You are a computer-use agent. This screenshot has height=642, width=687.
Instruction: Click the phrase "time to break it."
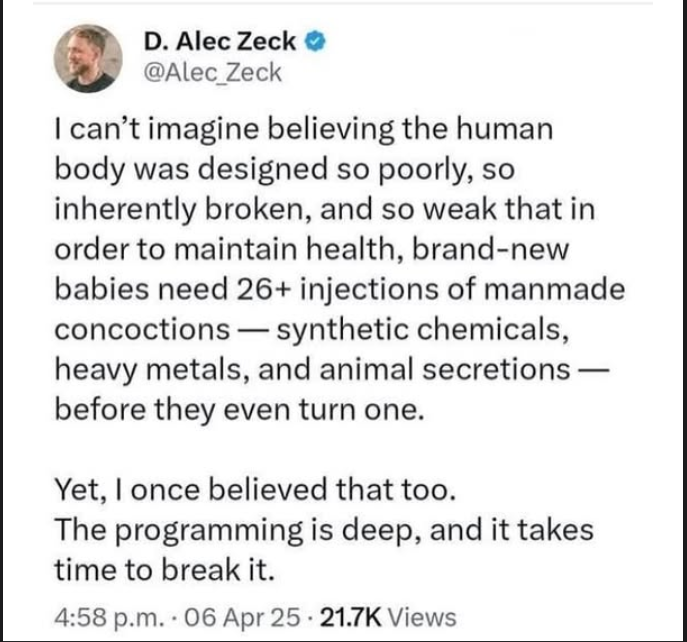tap(163, 567)
